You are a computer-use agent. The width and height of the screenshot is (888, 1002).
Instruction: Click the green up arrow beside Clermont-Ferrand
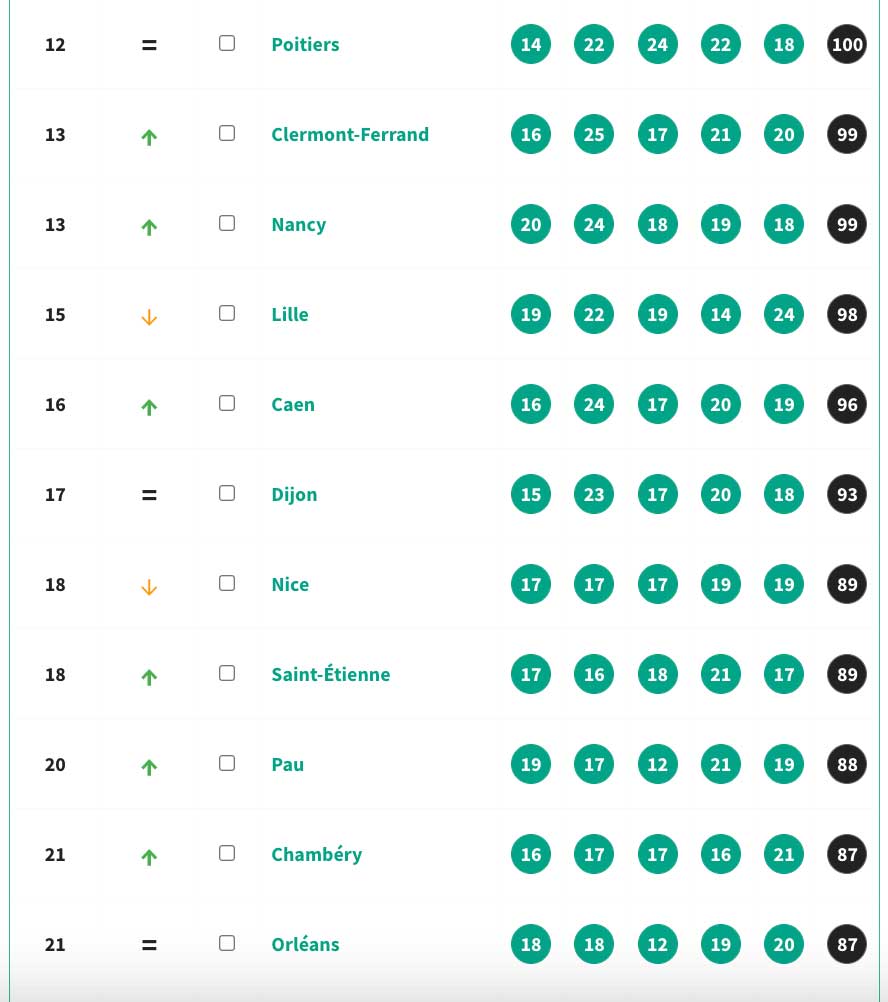click(x=149, y=137)
